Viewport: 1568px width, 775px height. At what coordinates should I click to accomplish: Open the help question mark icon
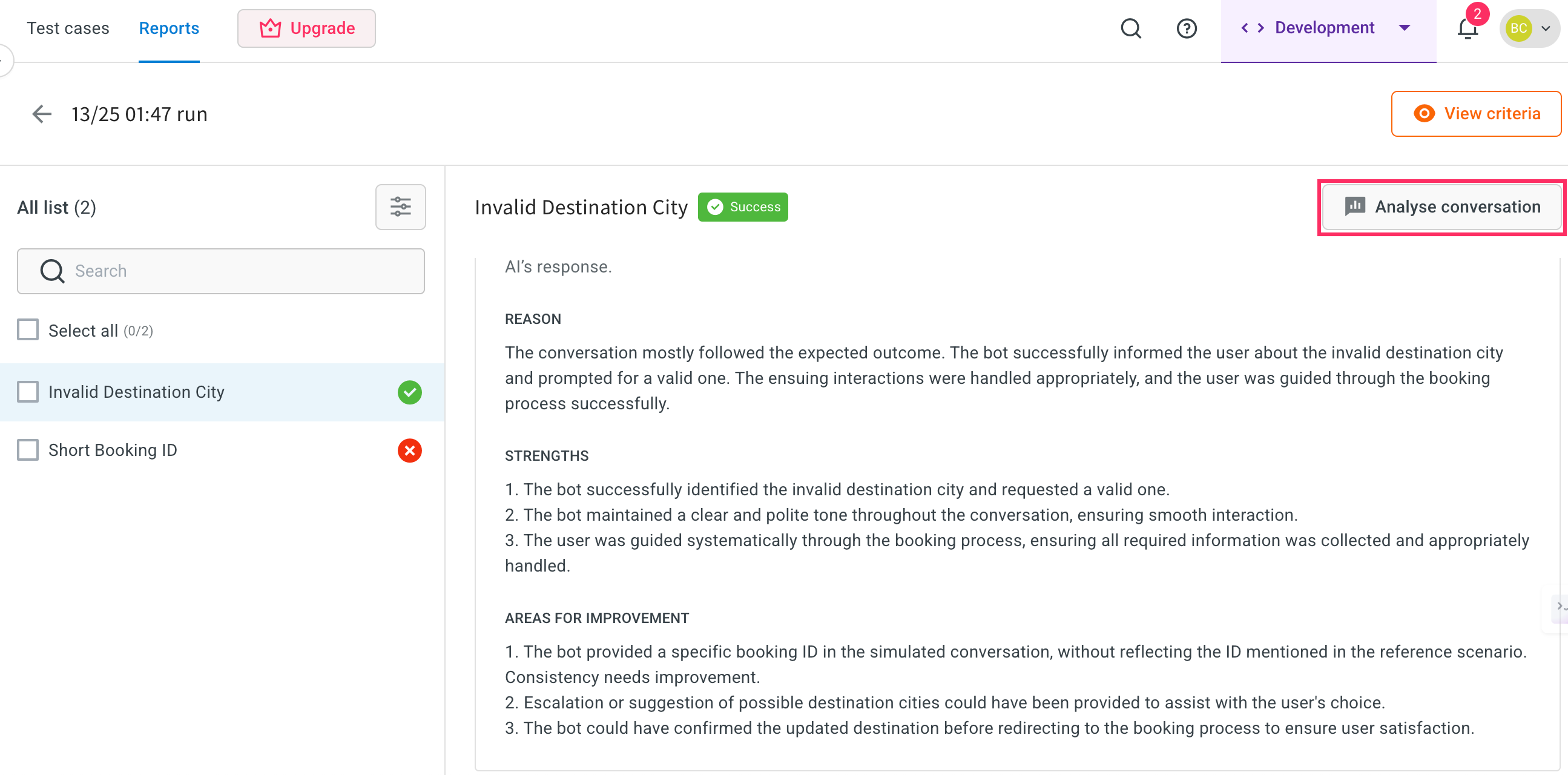(1187, 28)
